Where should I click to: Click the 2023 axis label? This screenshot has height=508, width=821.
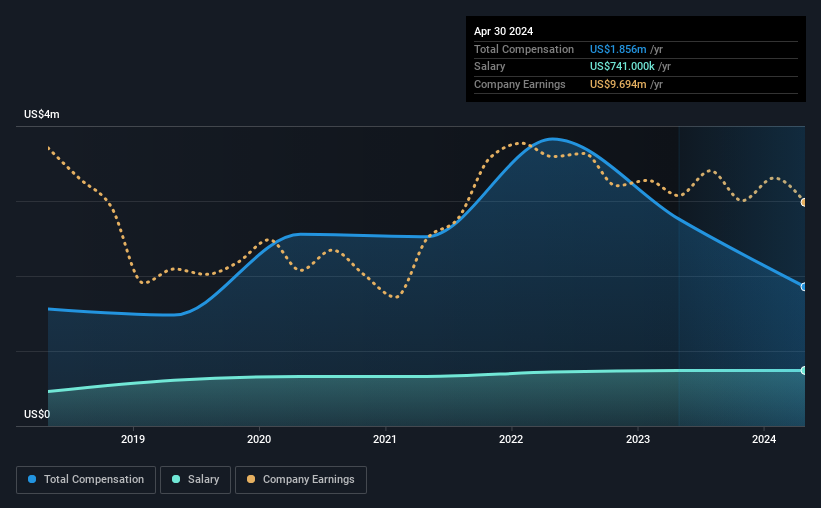point(638,439)
